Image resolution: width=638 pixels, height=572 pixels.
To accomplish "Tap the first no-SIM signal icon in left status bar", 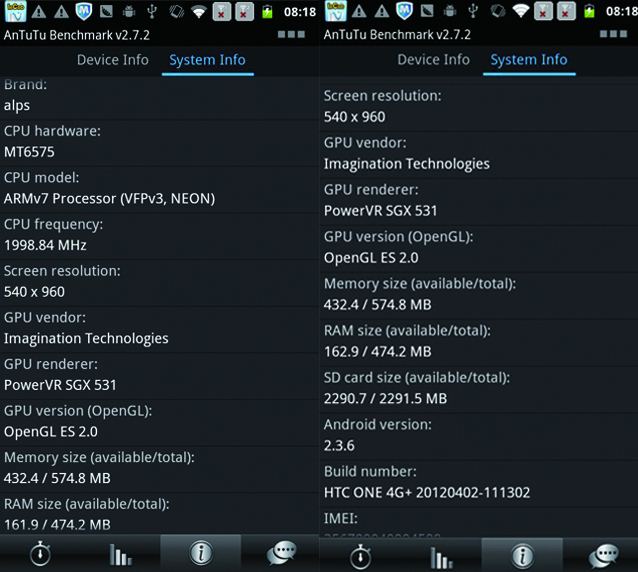I will [221, 12].
